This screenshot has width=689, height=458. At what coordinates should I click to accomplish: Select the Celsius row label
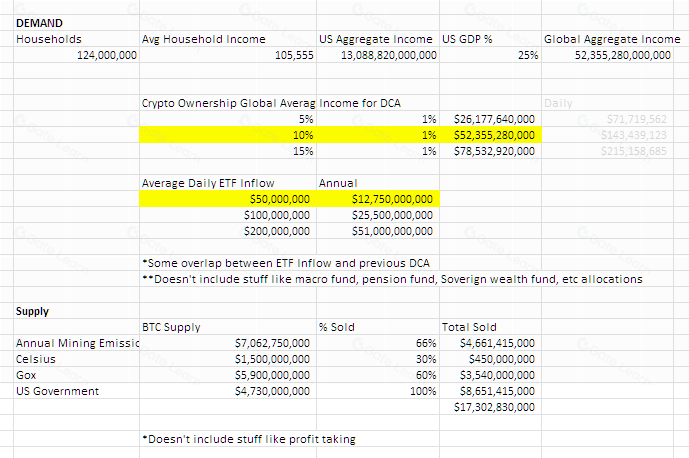tap(76, 359)
